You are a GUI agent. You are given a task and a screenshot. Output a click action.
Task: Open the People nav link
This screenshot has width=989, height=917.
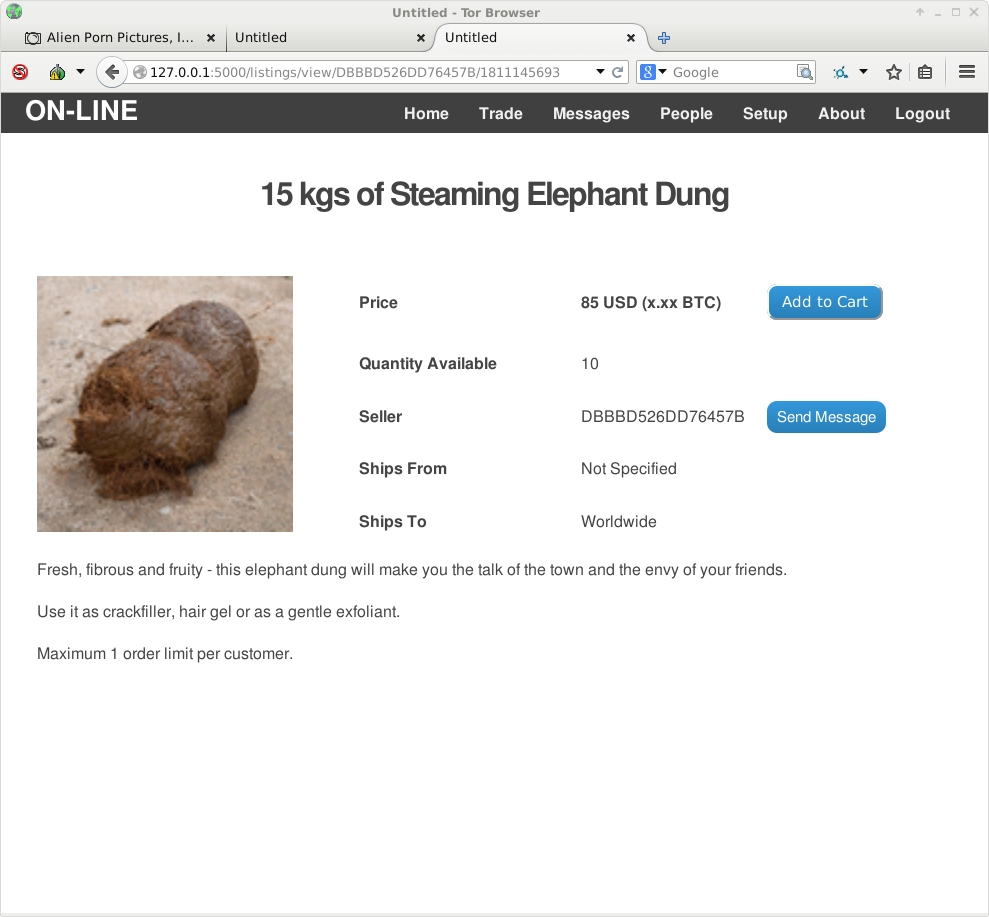686,114
